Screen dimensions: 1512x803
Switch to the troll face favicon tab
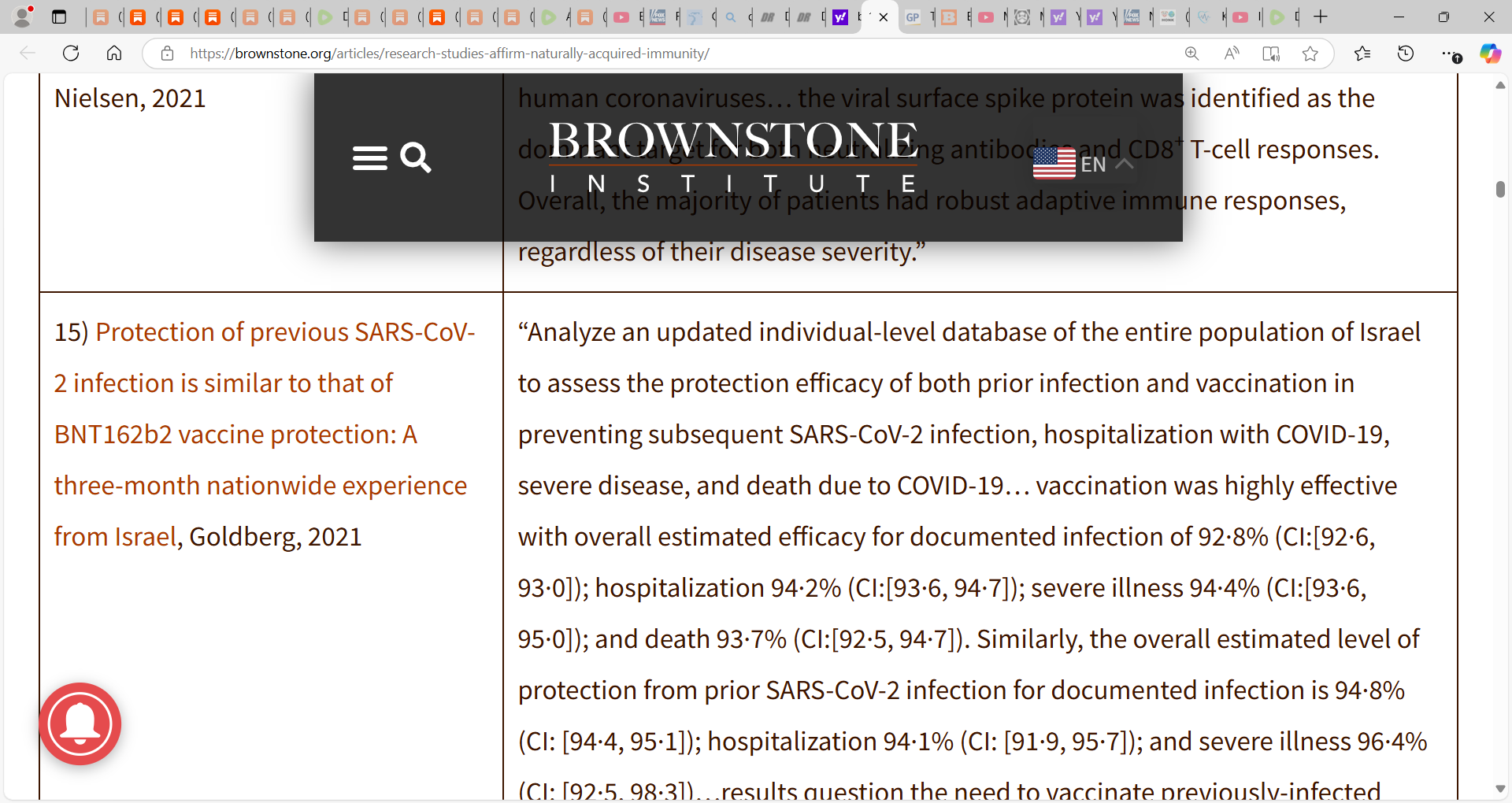click(x=1021, y=17)
